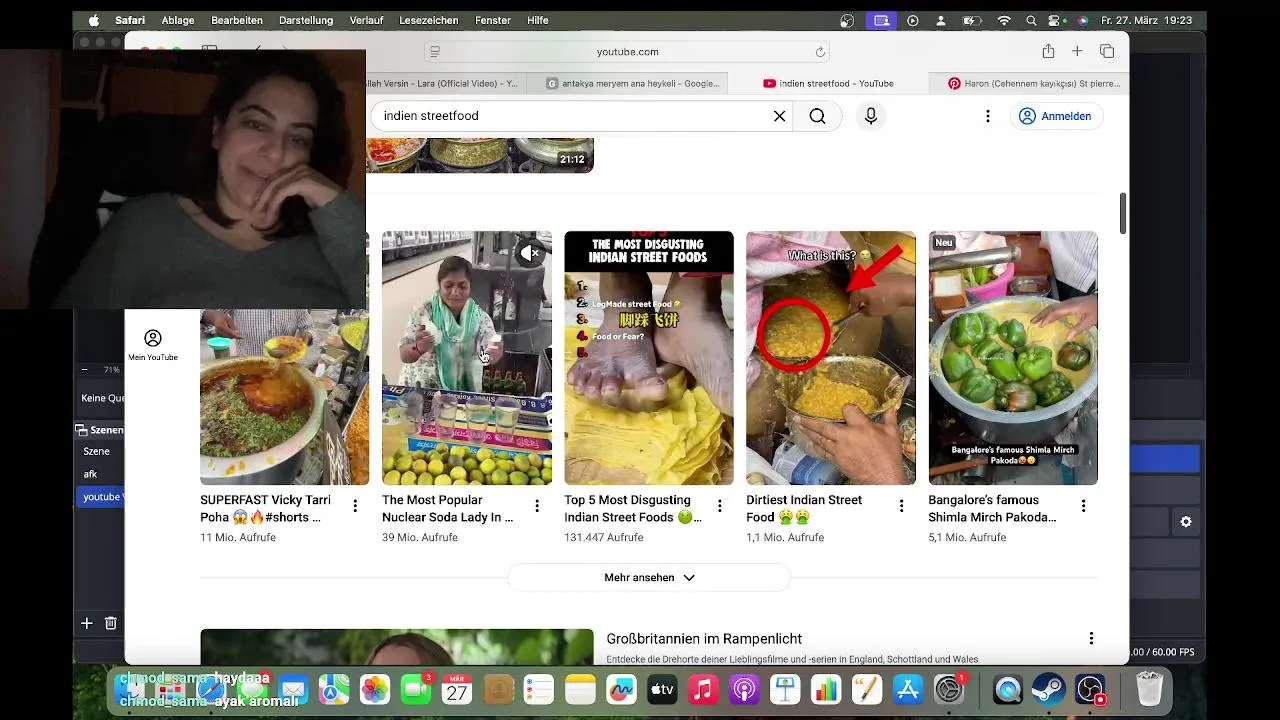
Task: Open Music from the Dock
Action: coord(703,690)
